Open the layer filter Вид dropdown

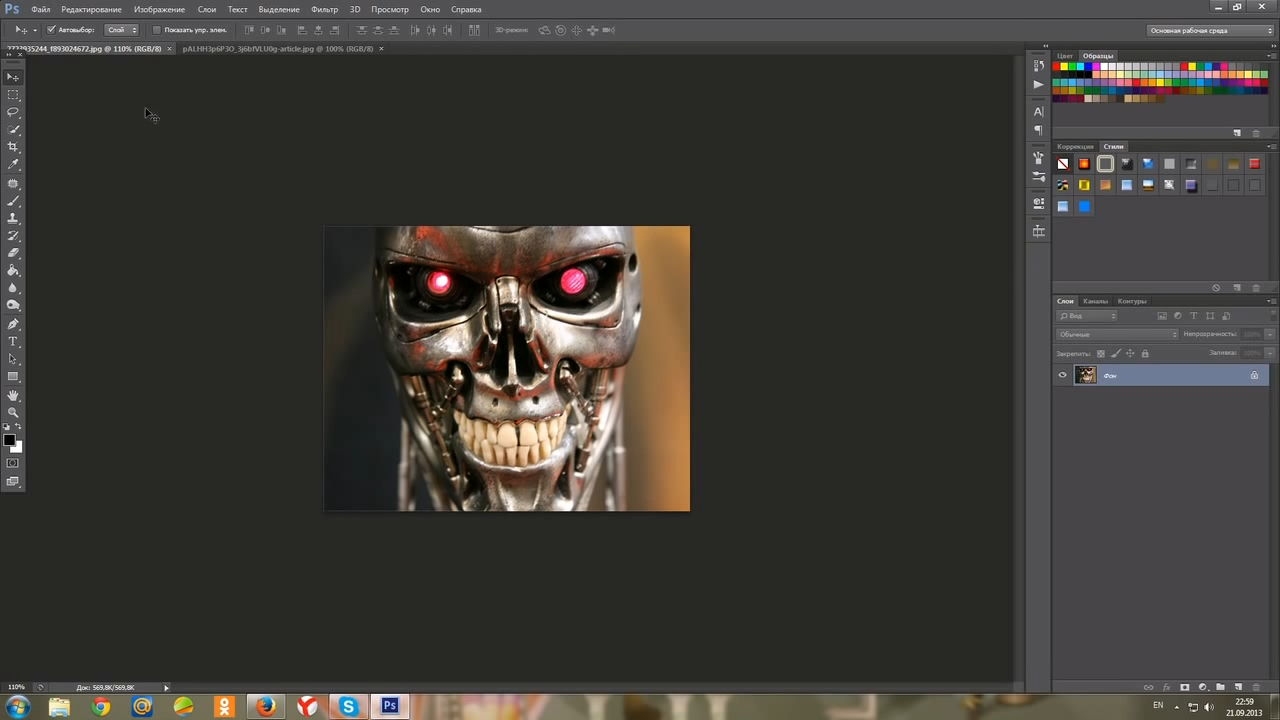coord(1087,316)
